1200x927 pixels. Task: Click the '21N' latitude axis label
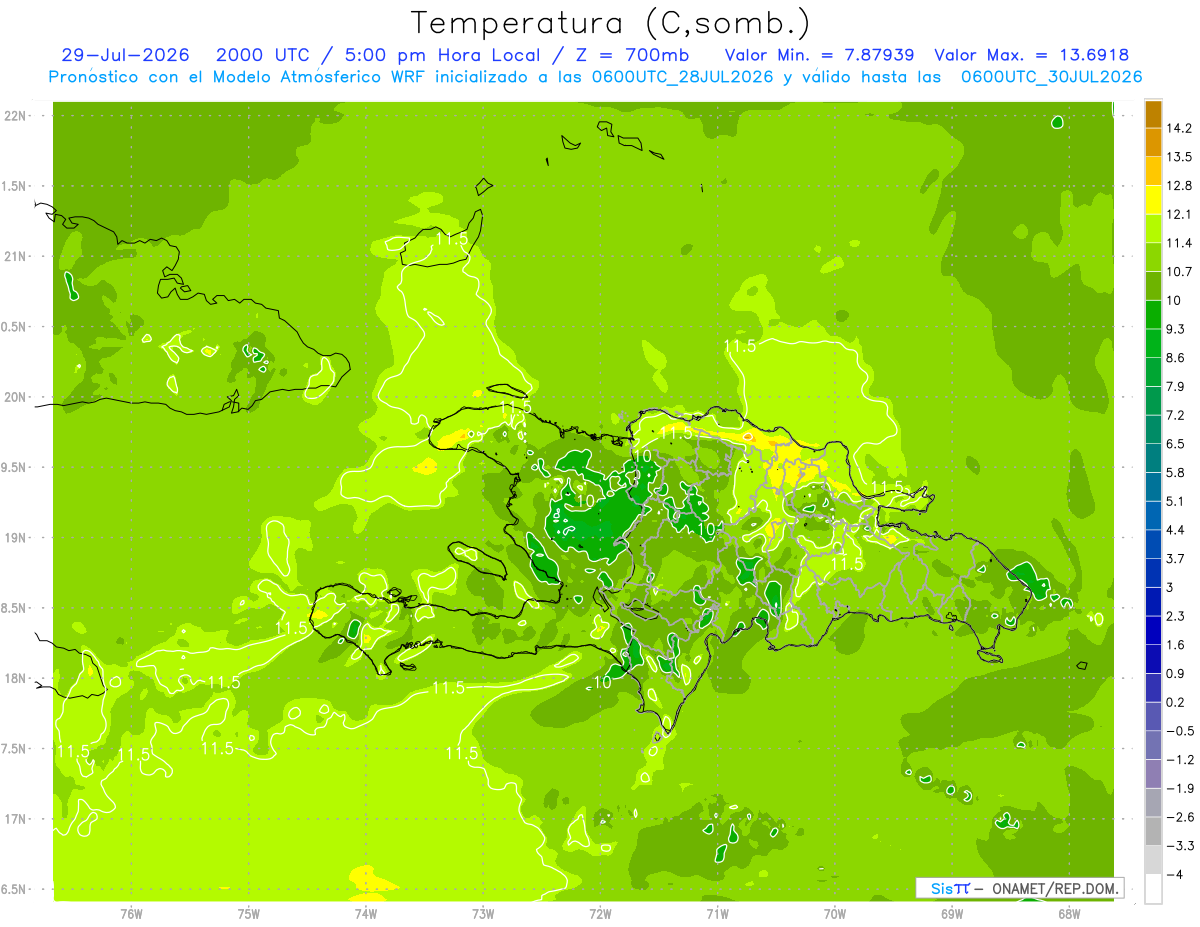[x=15, y=256]
